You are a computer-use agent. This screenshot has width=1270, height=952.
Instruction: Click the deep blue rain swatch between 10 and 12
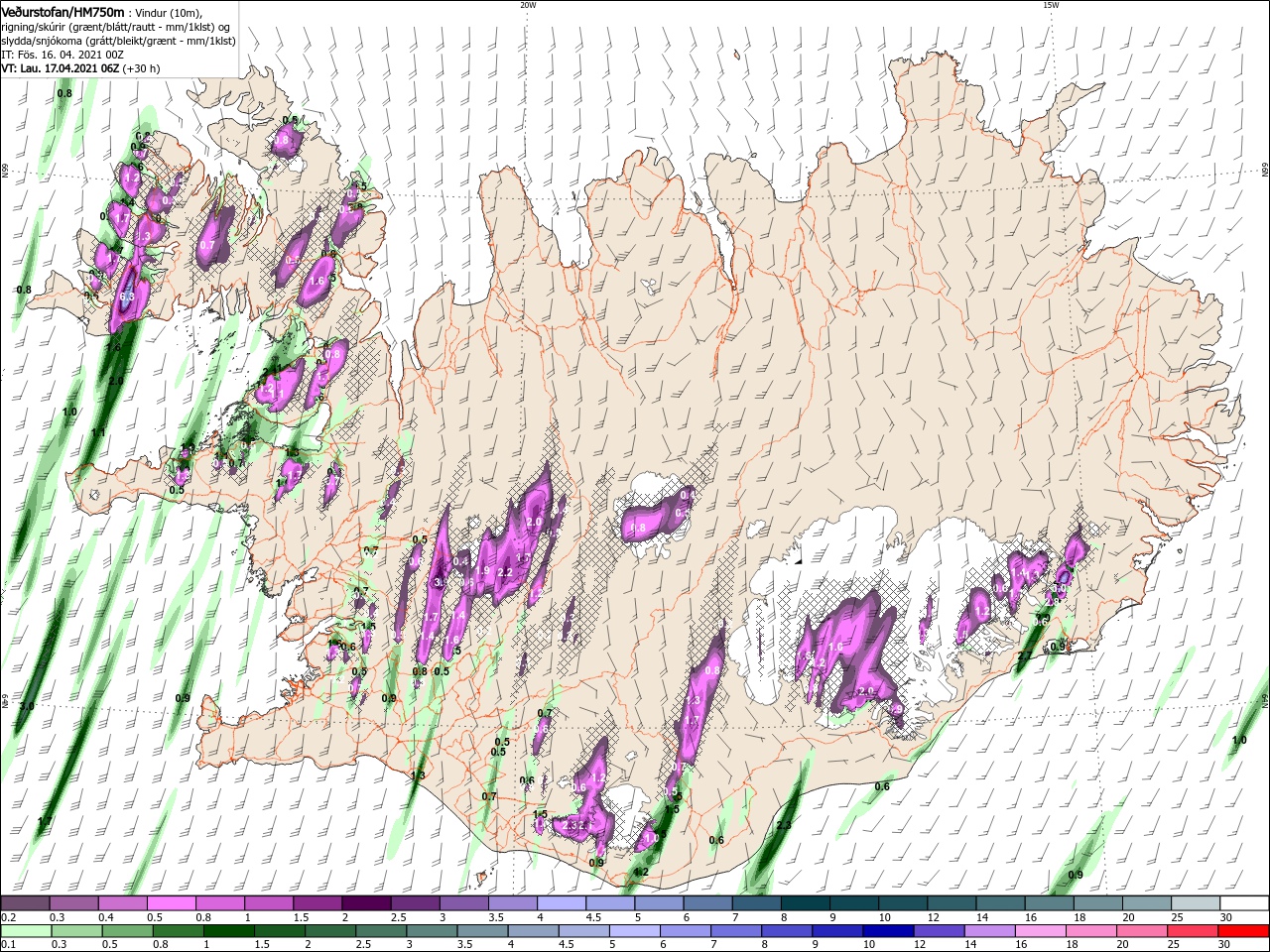[x=887, y=931]
